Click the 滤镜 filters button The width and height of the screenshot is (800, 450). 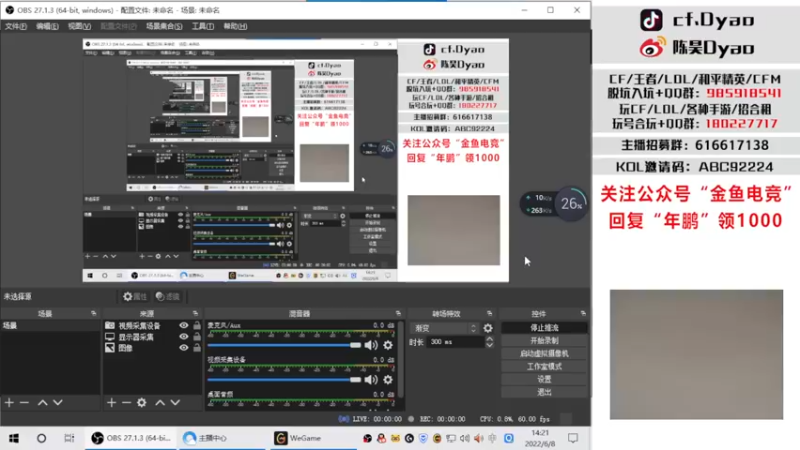168,296
